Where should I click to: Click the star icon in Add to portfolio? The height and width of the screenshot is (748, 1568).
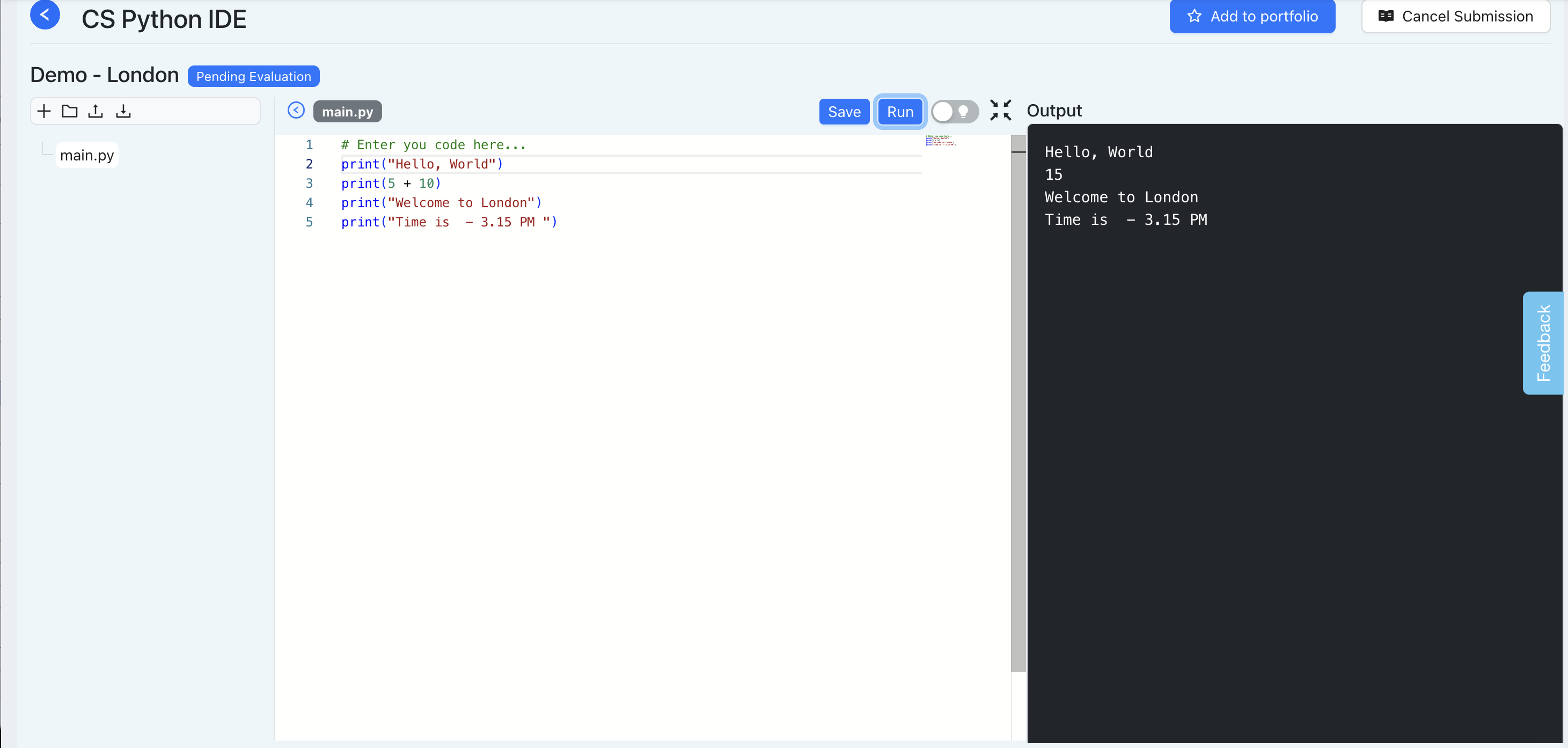(x=1195, y=17)
